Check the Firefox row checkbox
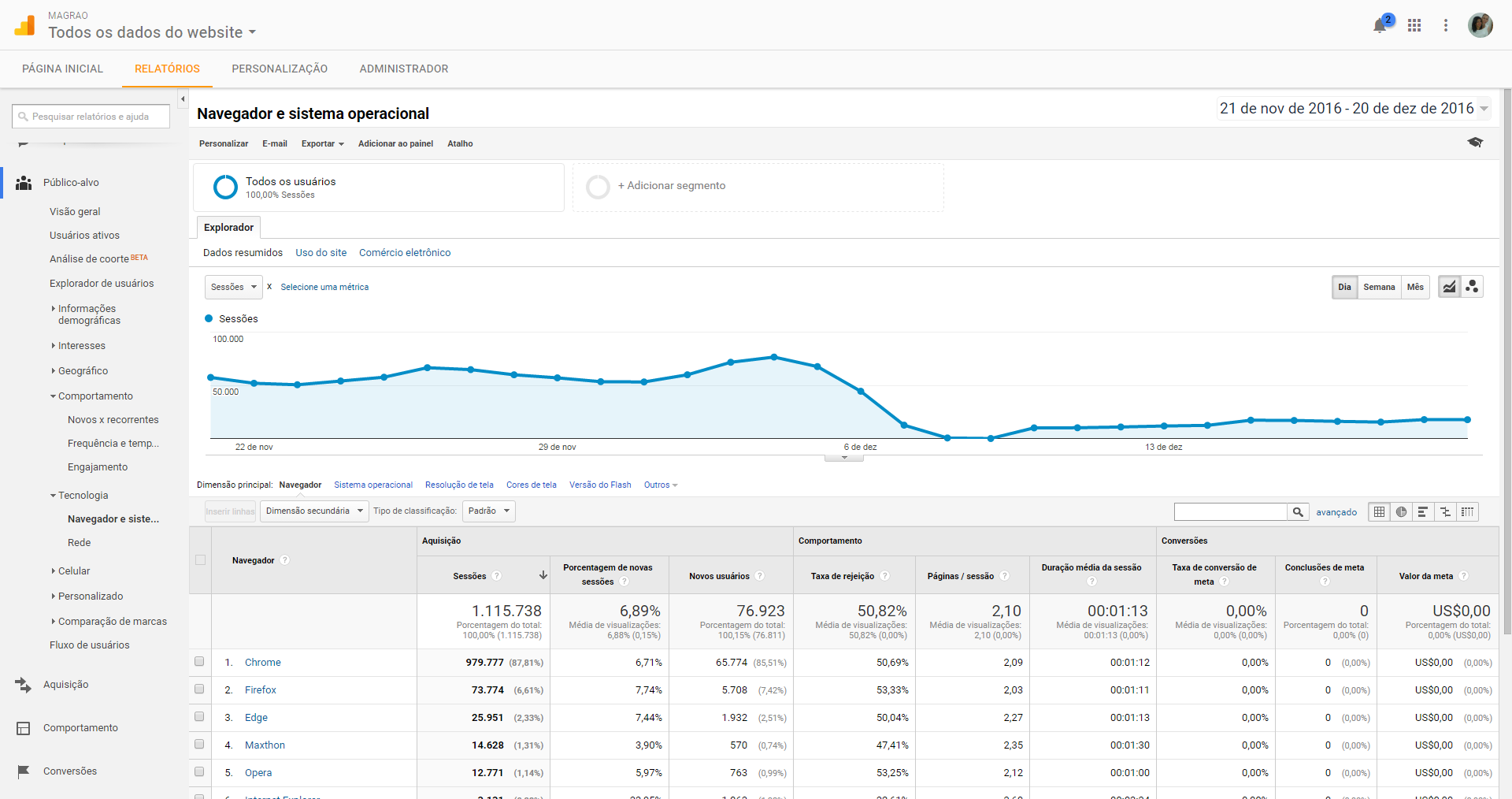Viewport: 1512px width, 799px height. pos(199,689)
